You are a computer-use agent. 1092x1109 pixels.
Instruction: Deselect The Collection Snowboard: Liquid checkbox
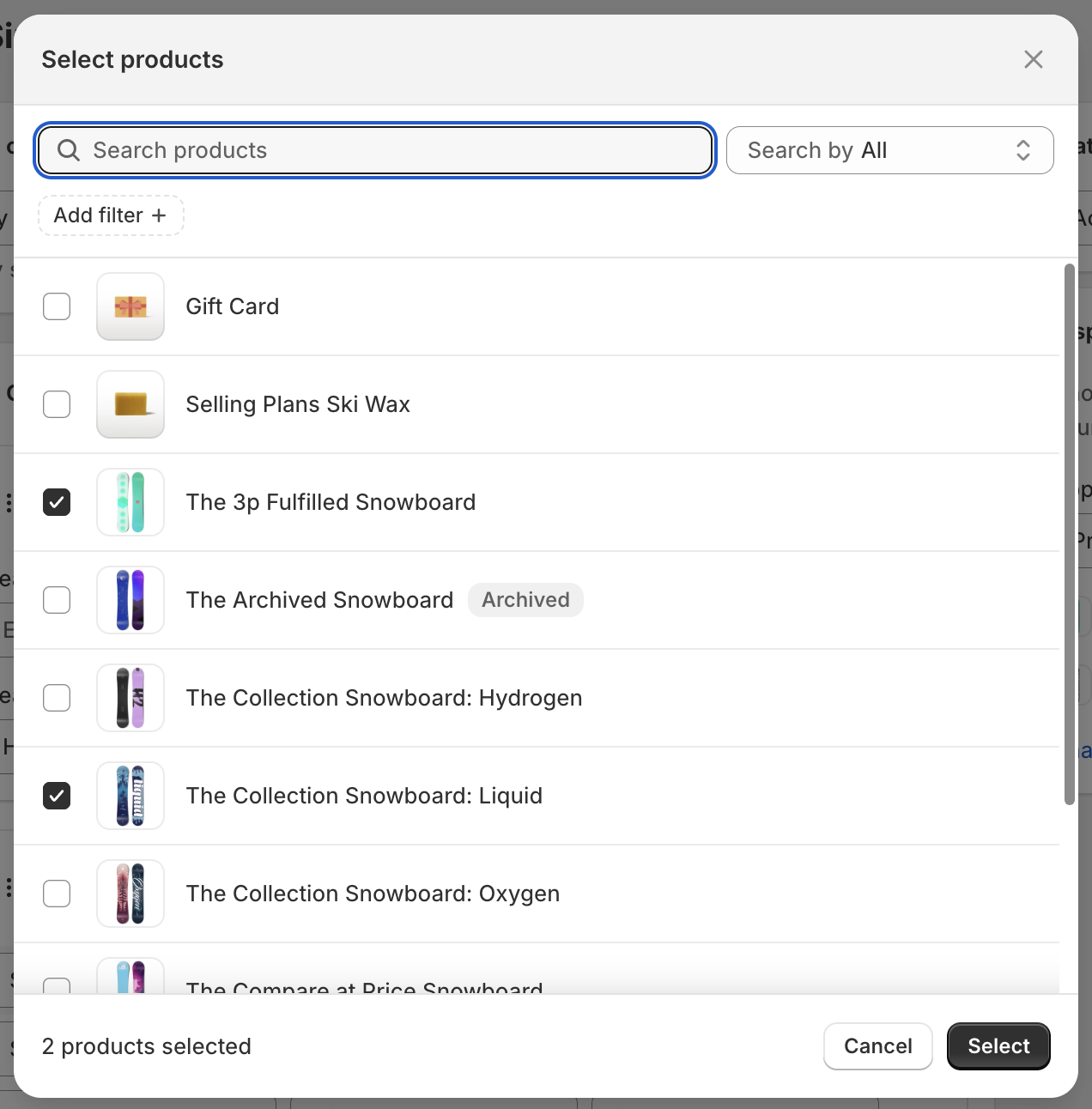57,796
